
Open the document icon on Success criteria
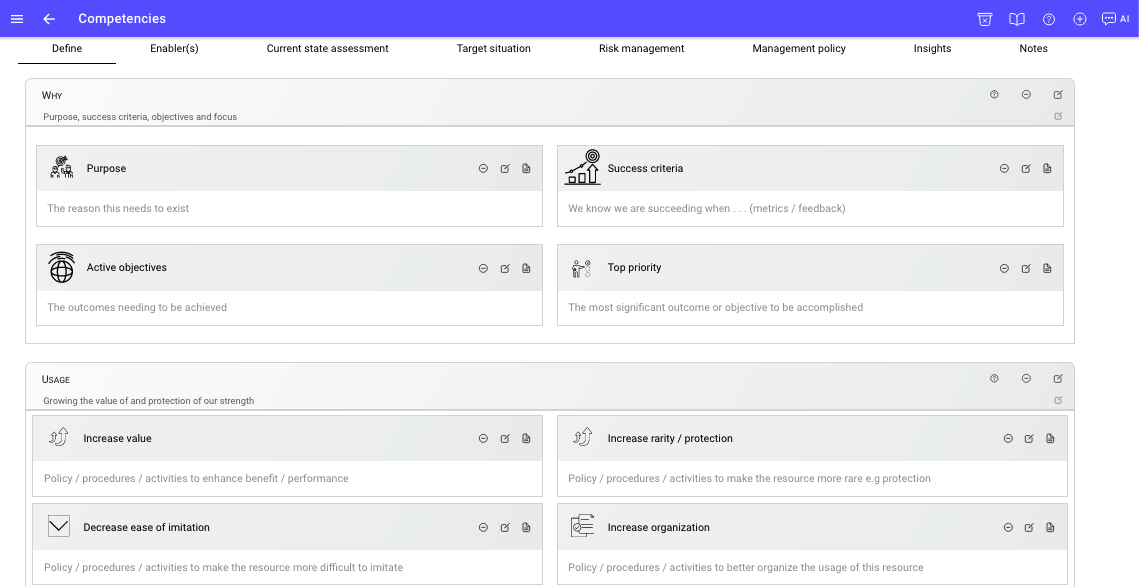pos(1047,169)
